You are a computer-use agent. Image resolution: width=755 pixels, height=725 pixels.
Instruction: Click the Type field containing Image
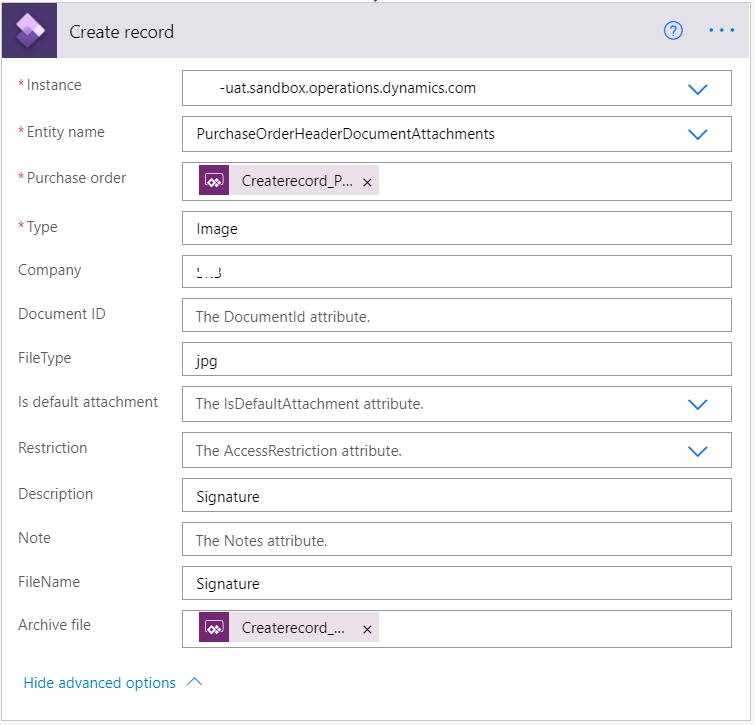click(x=456, y=228)
